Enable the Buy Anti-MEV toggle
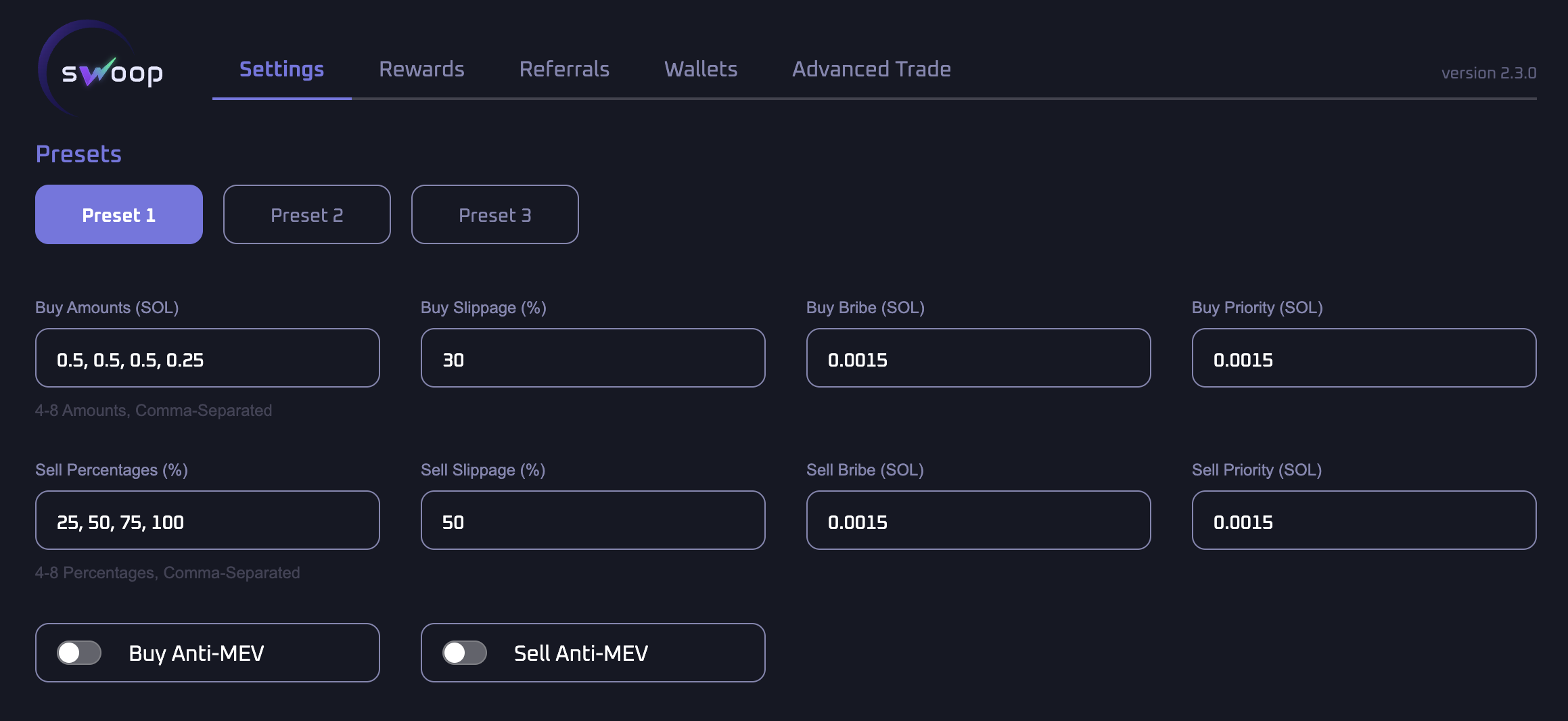The width and height of the screenshot is (1568, 721). click(x=79, y=653)
